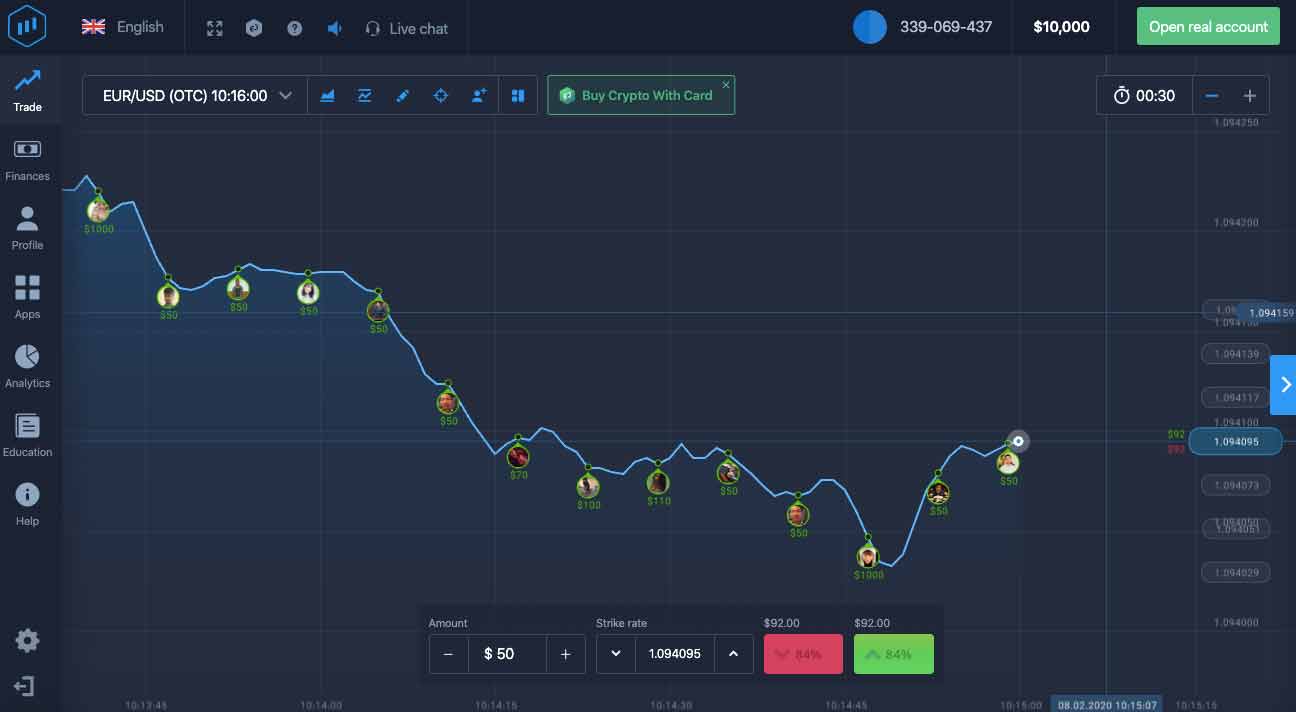Click the crosshair targeting icon in the toolbar
Screen dimensions: 1296x712
[440, 95]
